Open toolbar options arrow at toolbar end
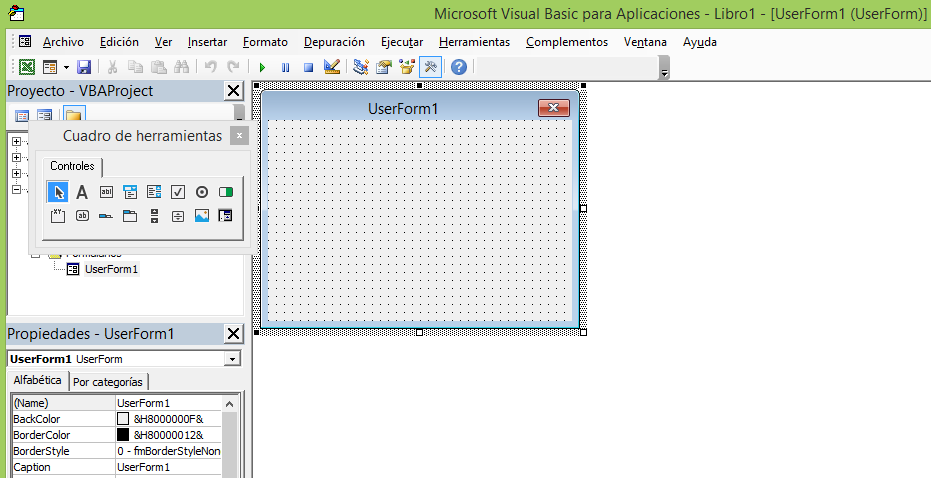931x478 pixels. pos(664,67)
